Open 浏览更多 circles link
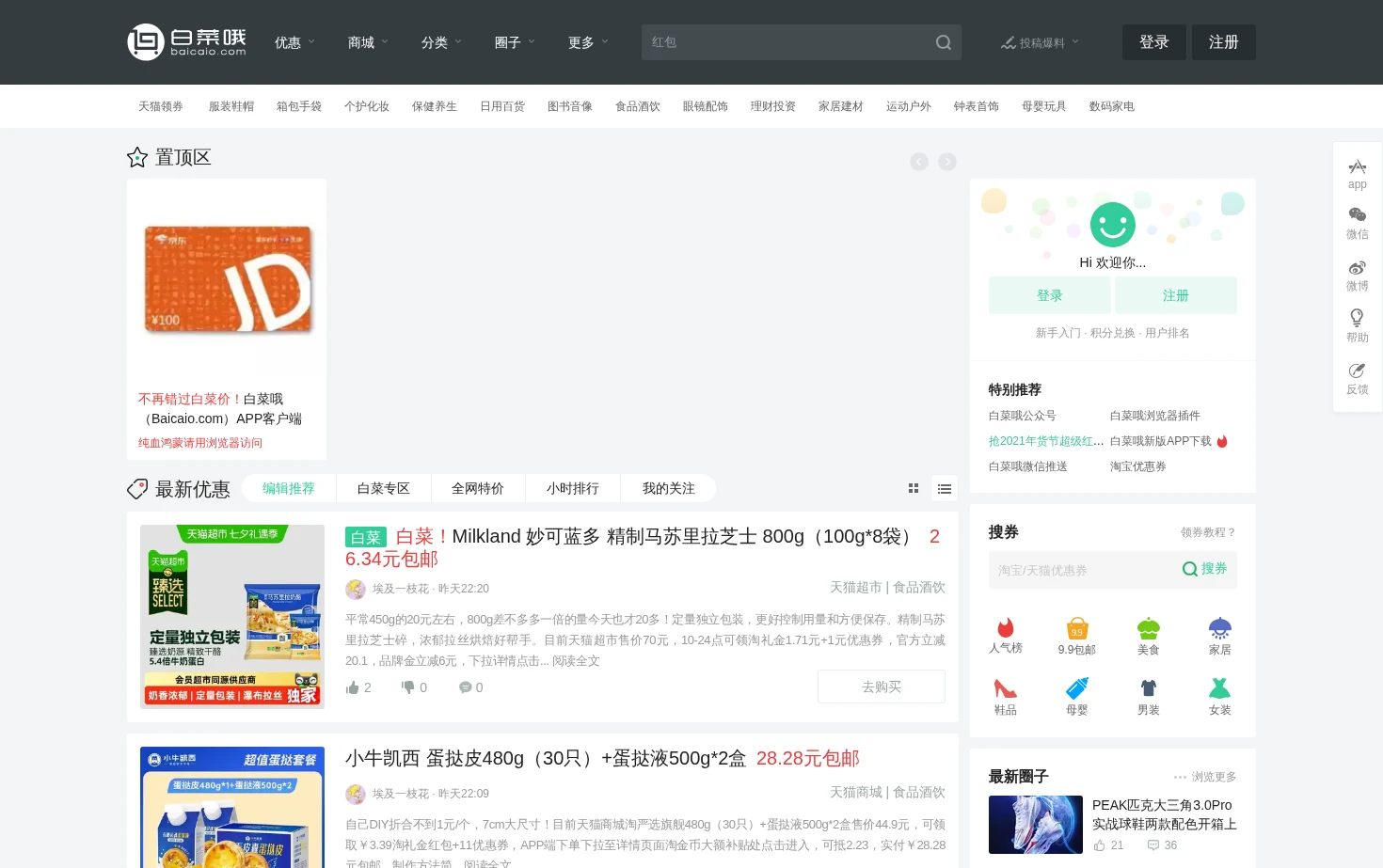The width and height of the screenshot is (1383, 868). pos(1205,777)
